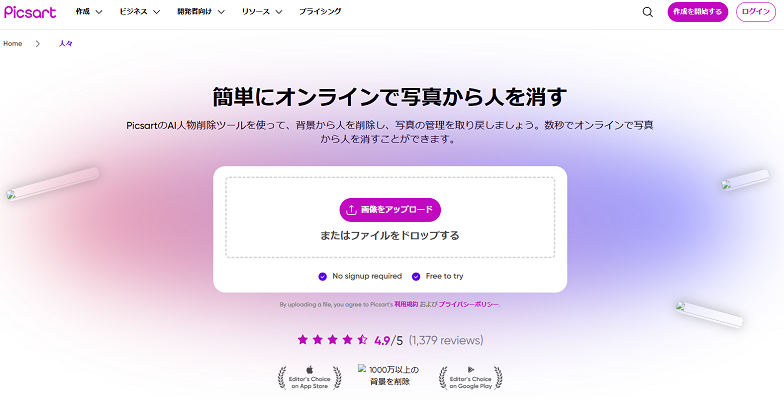
Task: Go to the プライシング page
Action: click(320, 12)
